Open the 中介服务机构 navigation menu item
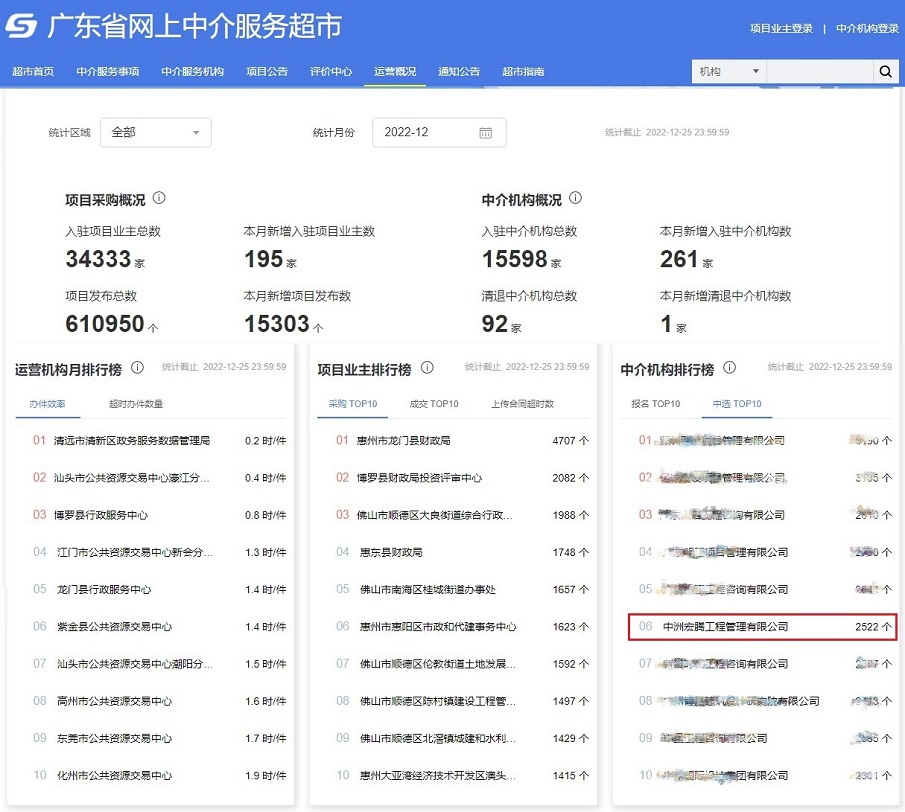Viewport: 905px width, 812px height. [x=191, y=71]
